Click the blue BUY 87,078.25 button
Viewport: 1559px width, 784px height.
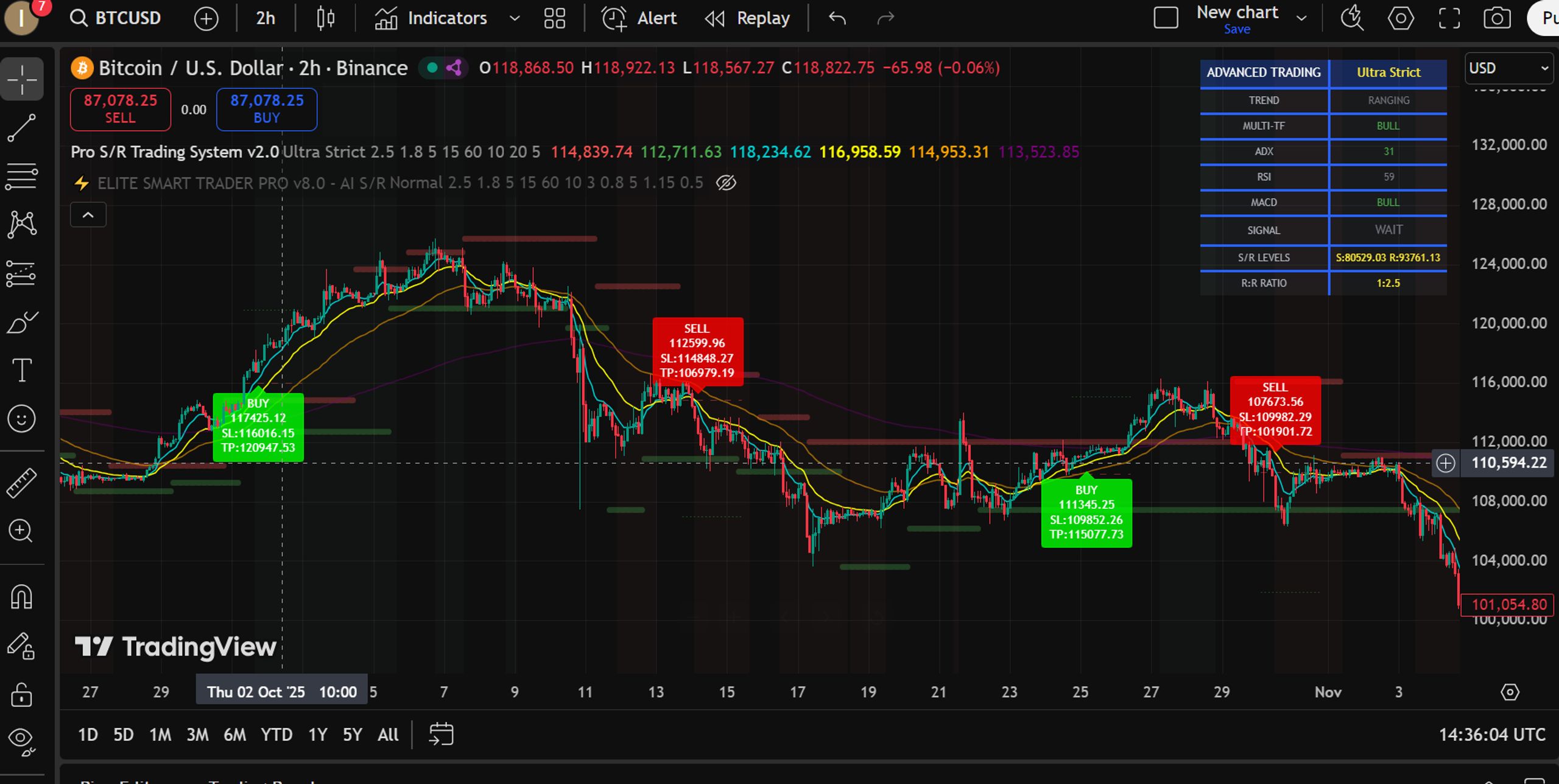[267, 109]
